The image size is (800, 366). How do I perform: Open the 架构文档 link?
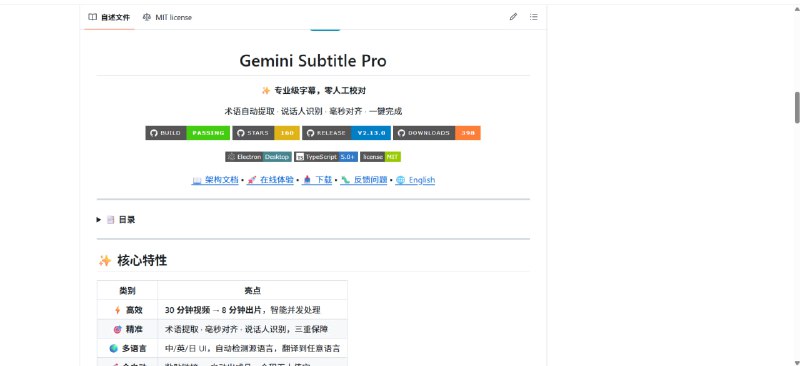tap(215, 180)
